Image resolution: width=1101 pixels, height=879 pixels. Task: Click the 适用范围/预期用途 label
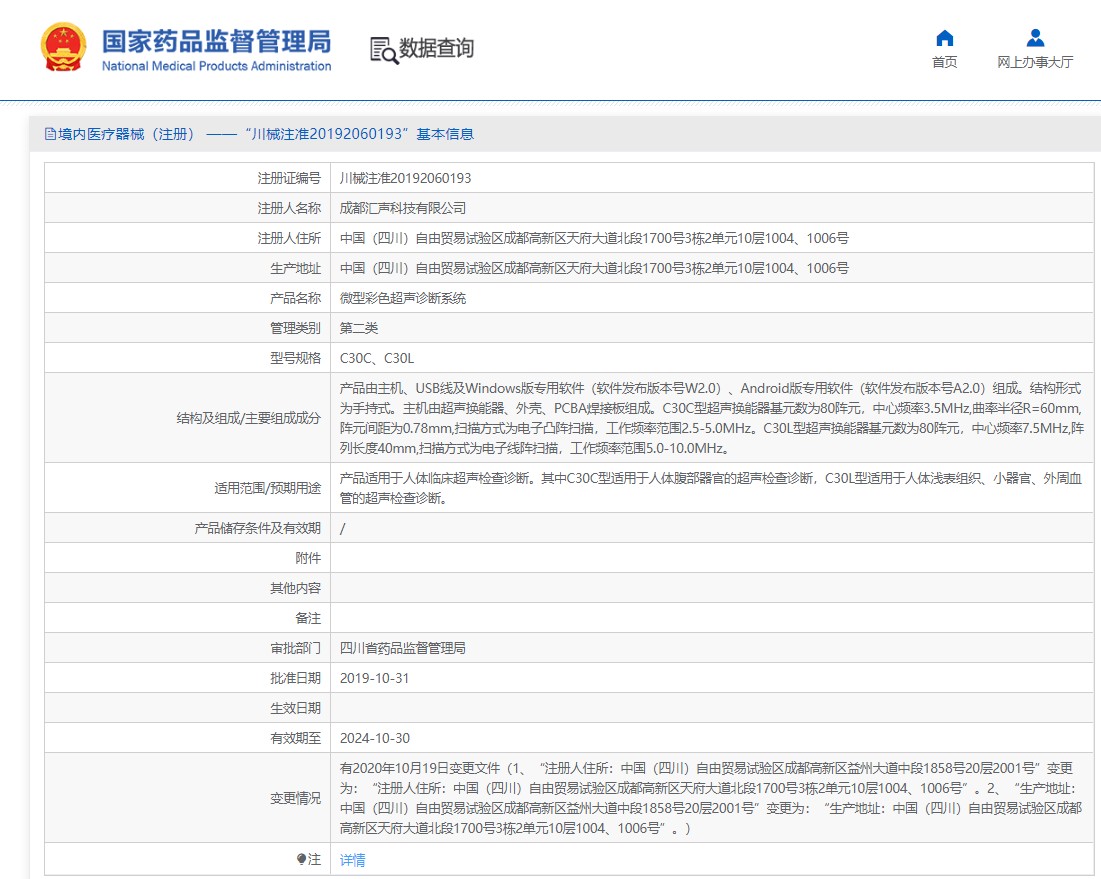tap(268, 488)
